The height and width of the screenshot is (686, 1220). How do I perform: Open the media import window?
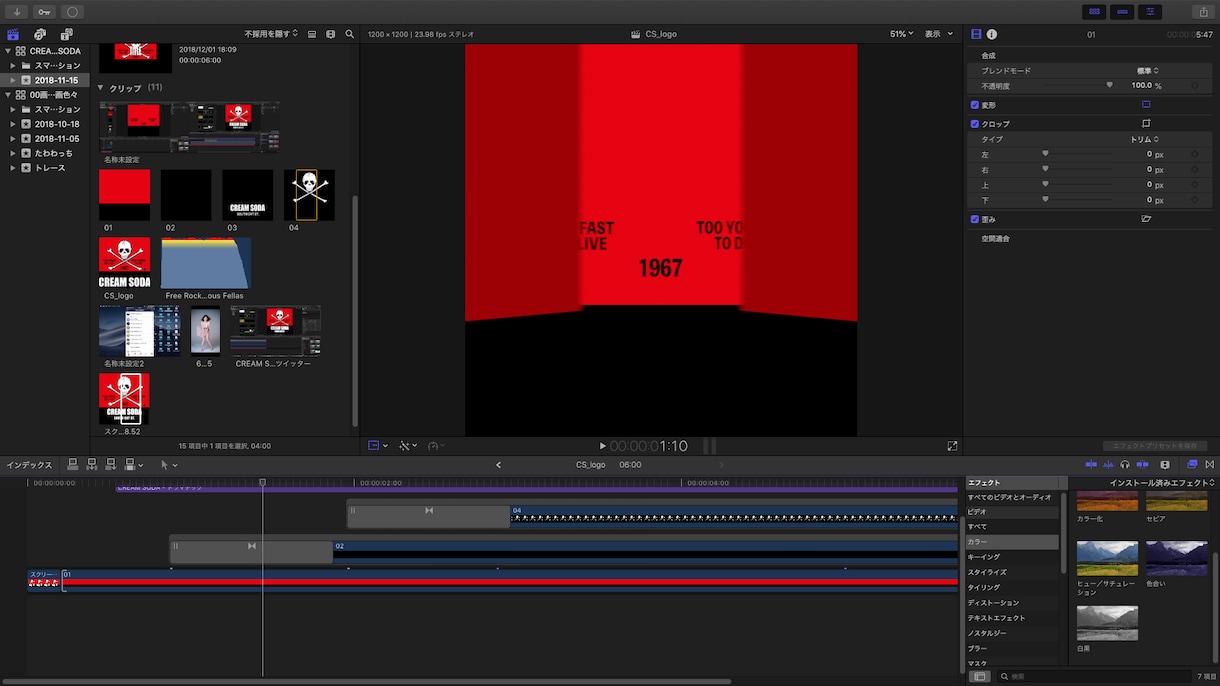pyautogui.click(x=17, y=12)
